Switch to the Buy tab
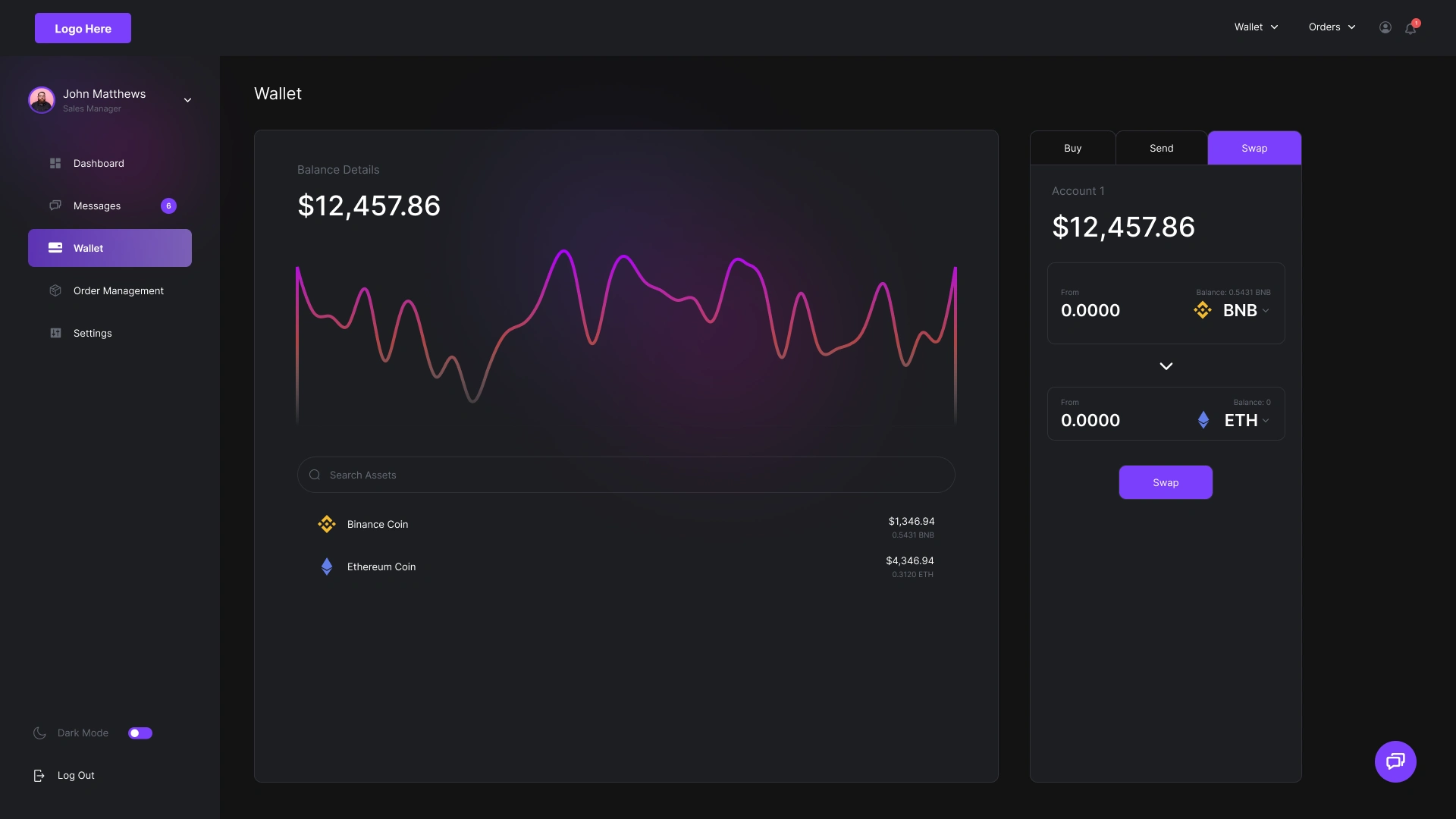Screen dimensions: 1456x819 1072,148
